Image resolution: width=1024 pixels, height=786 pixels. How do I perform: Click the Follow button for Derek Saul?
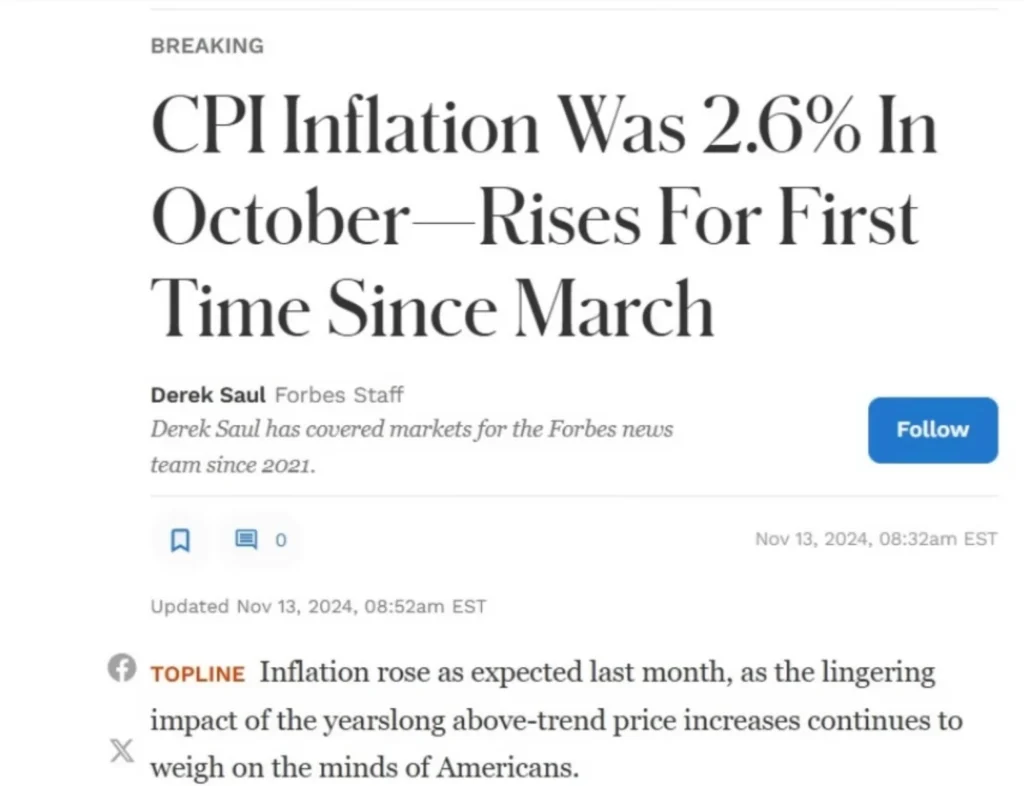pyautogui.click(x=932, y=430)
